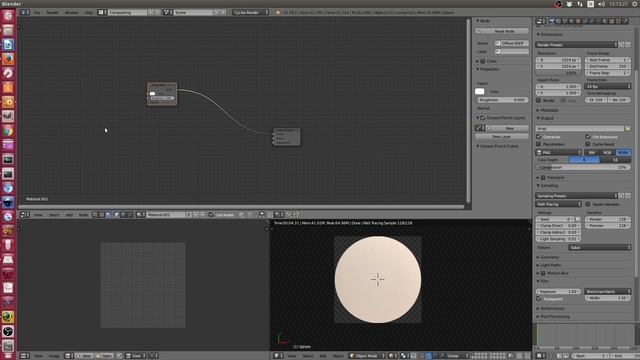Click the volume icon in system tray
The image size is (640, 360).
point(601,4)
